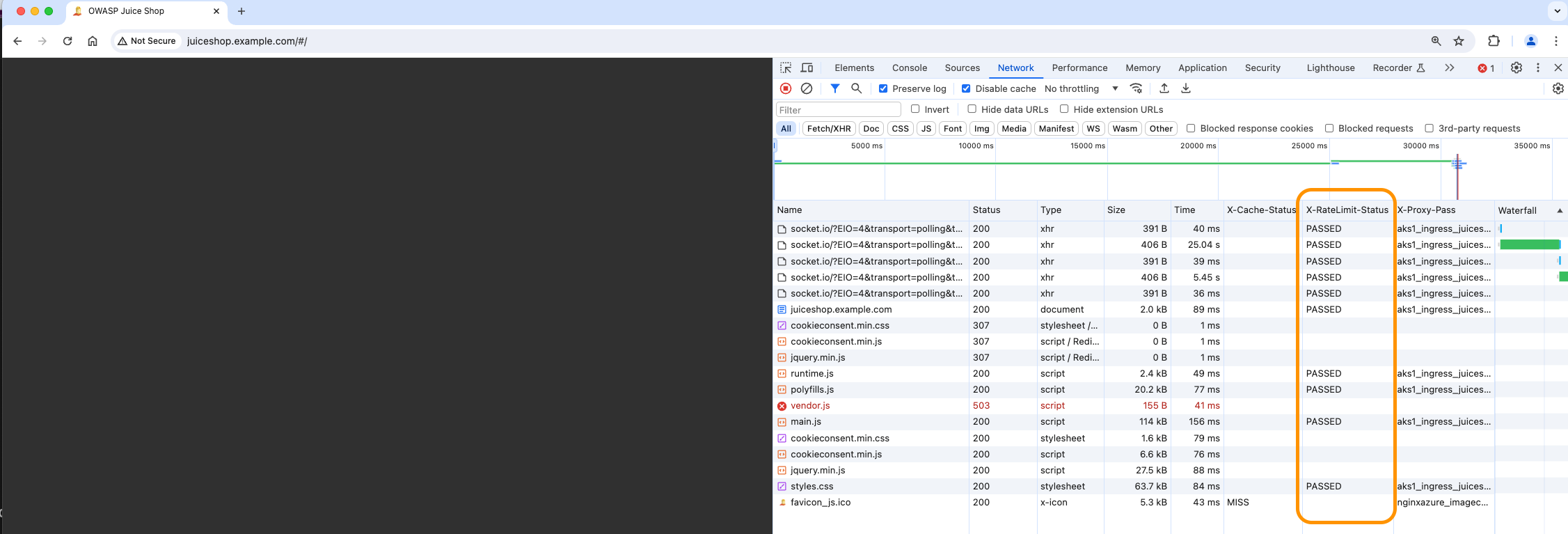Filter requests by WS type
This screenshot has height=534, width=1568.
1093,128
